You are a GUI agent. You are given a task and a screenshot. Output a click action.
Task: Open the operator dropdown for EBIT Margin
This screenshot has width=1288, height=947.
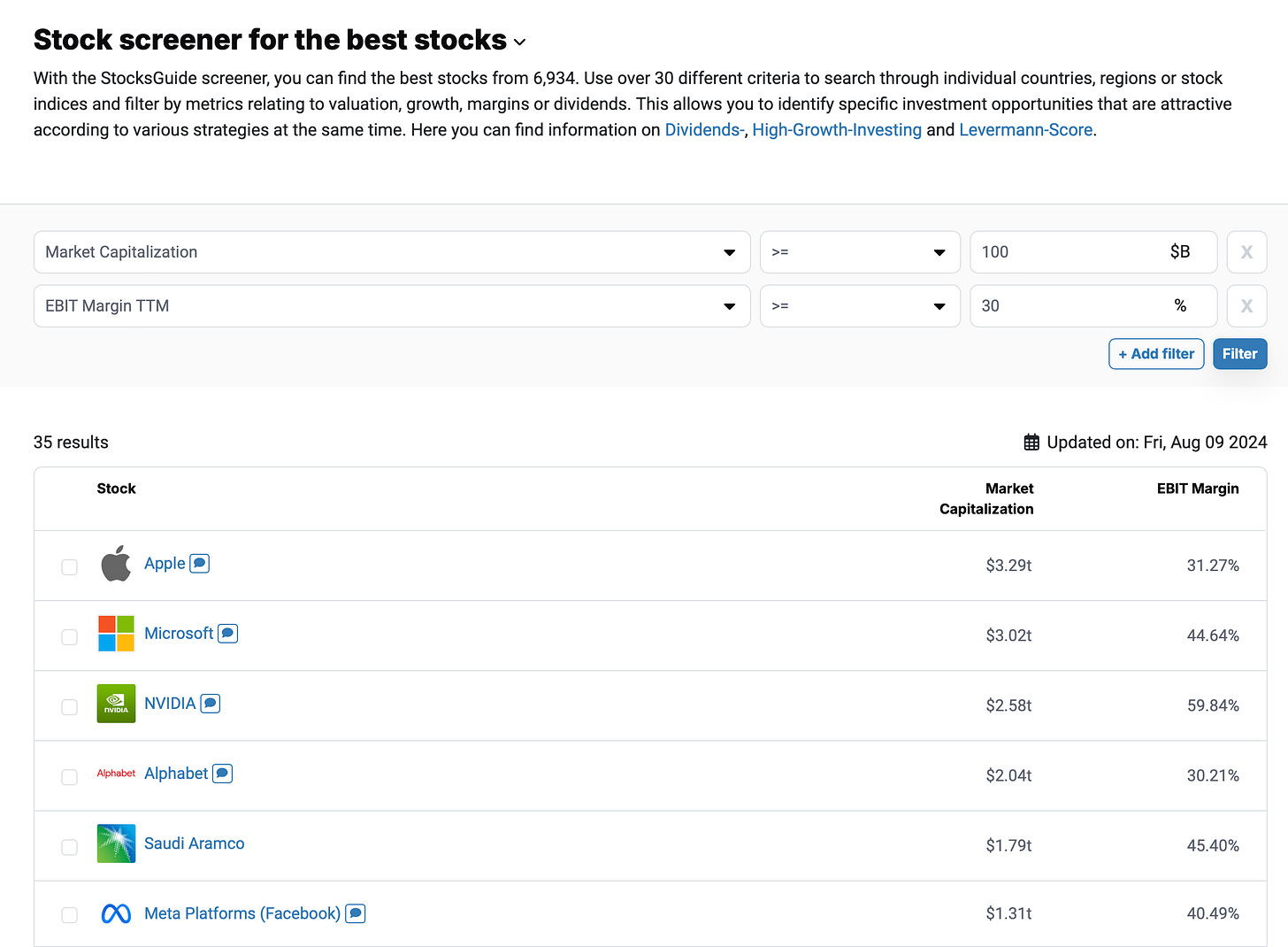[x=860, y=306]
